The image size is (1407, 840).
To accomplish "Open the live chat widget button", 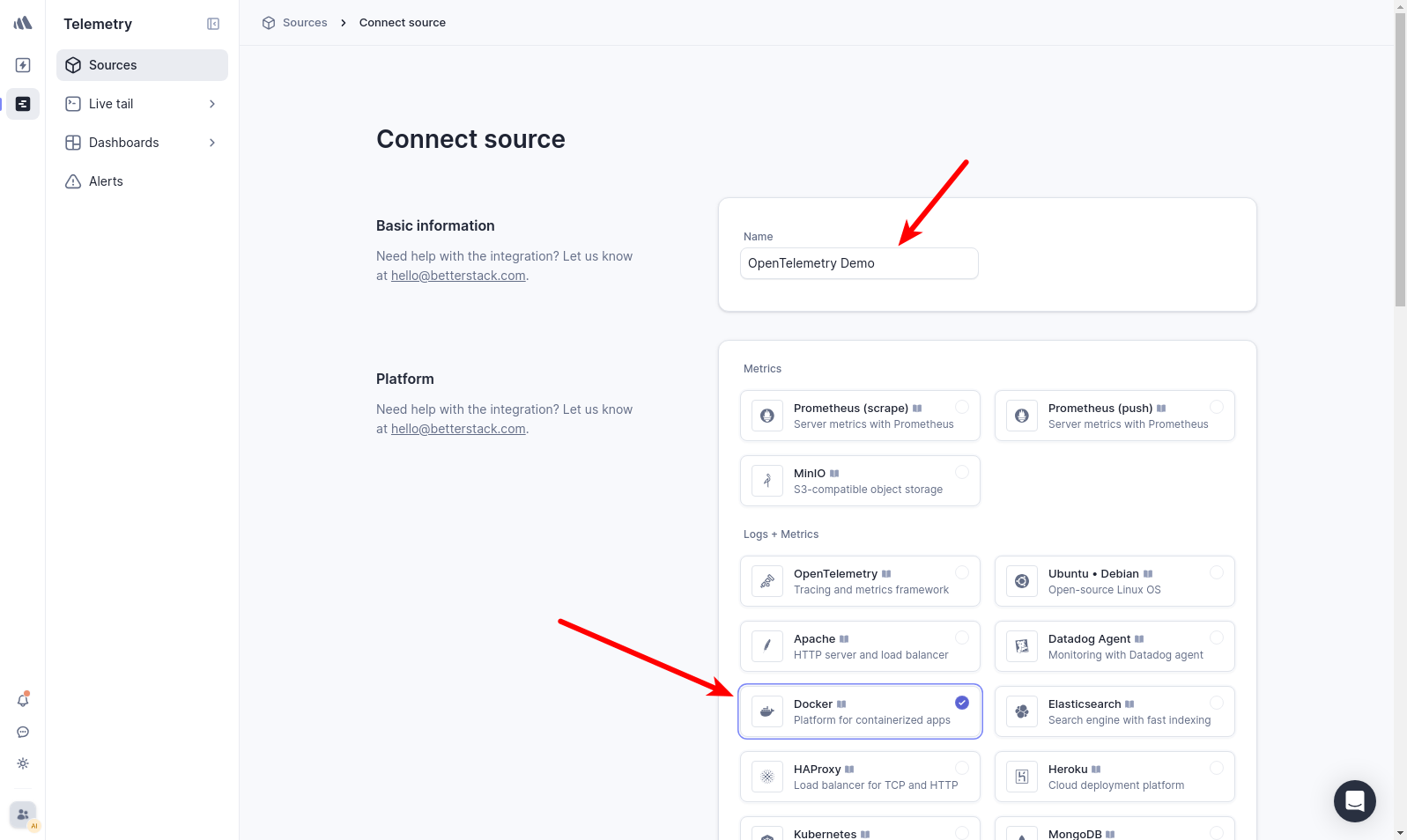I will click(1354, 800).
